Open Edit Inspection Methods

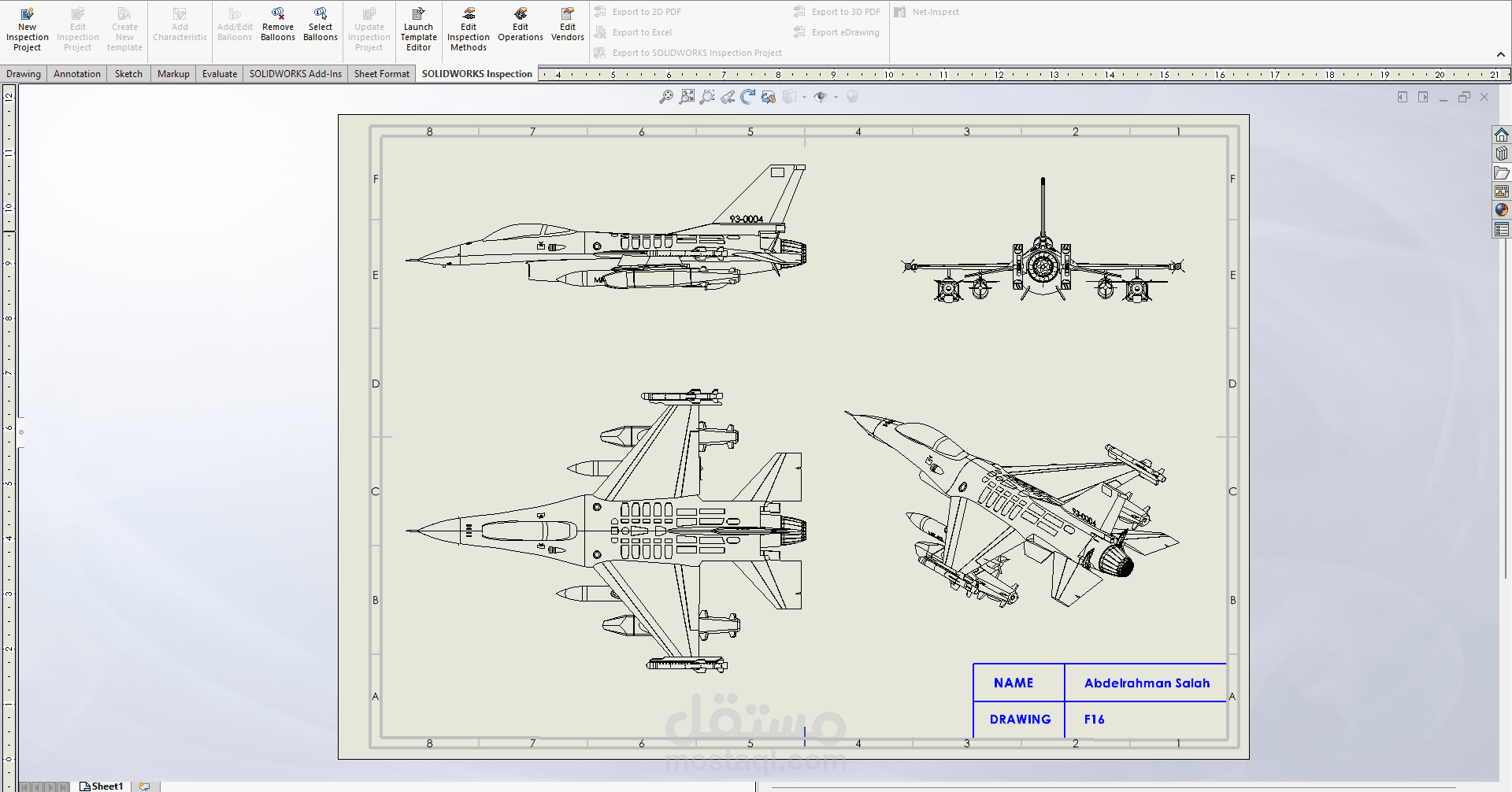tap(469, 30)
